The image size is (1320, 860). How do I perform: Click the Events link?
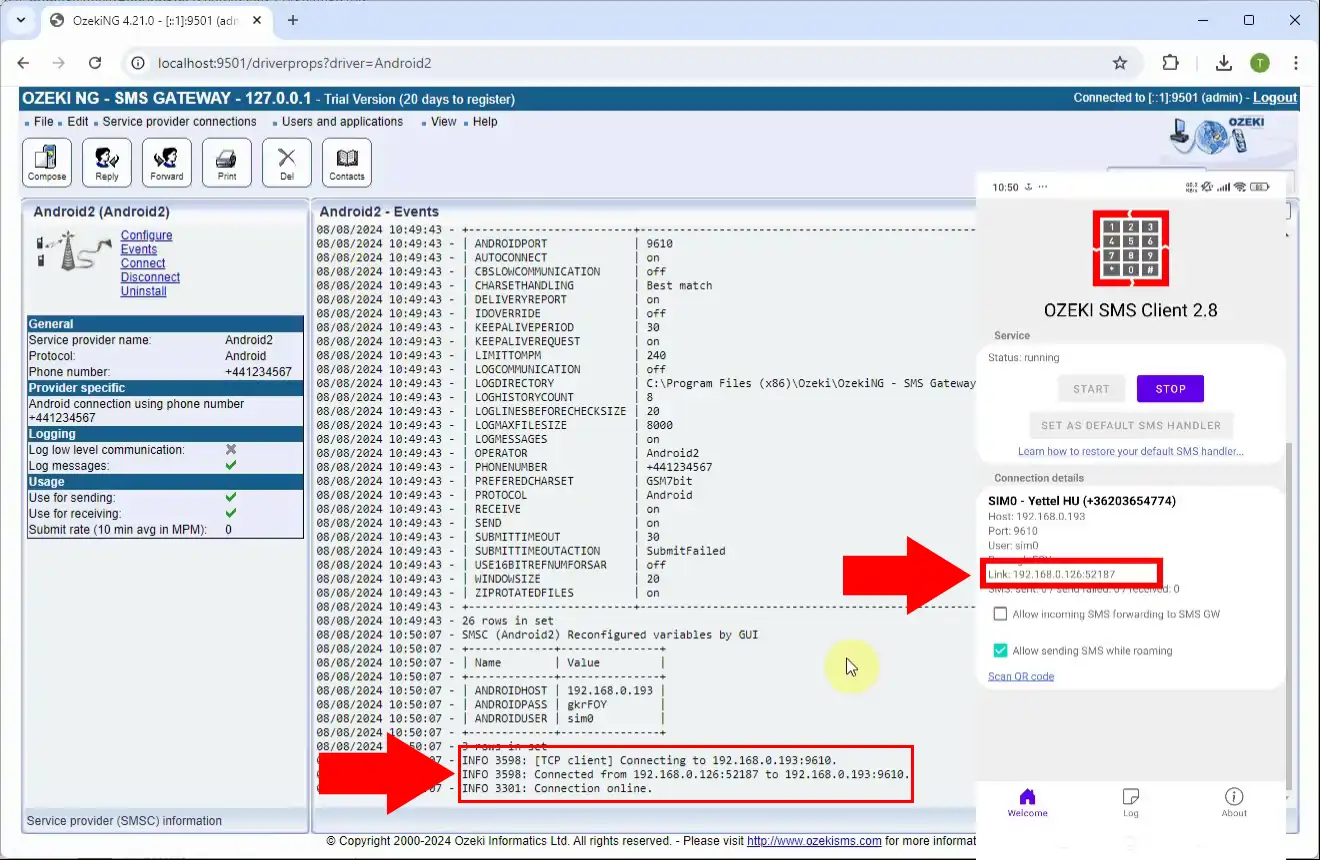pos(139,250)
